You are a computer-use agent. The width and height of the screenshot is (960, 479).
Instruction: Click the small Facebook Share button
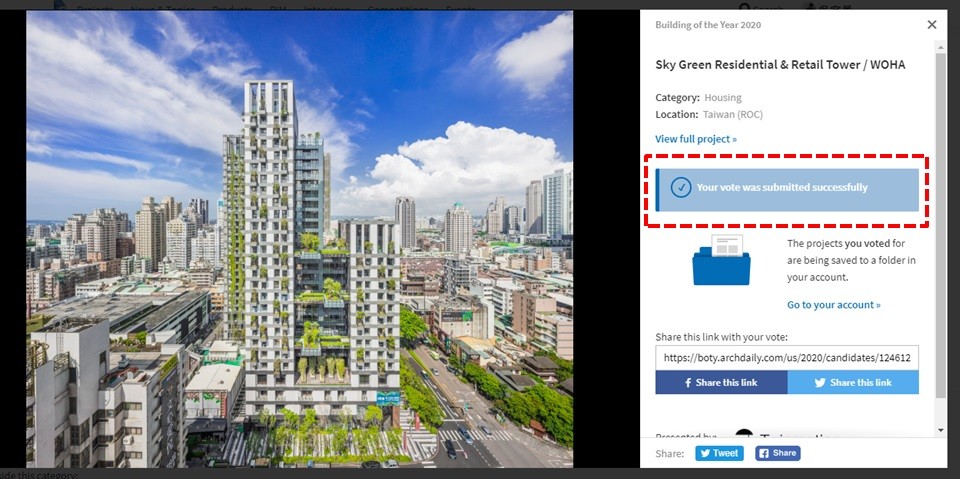coord(778,453)
